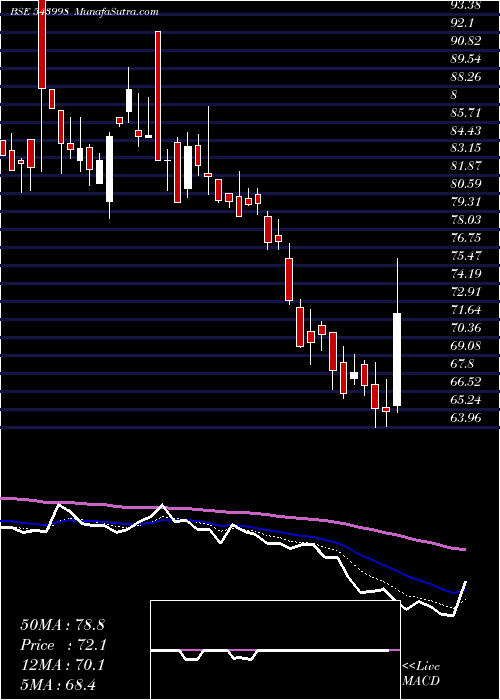This screenshot has width=500, height=700.
Task: Click the 93.38 price axis label
Action: tap(467, 5)
